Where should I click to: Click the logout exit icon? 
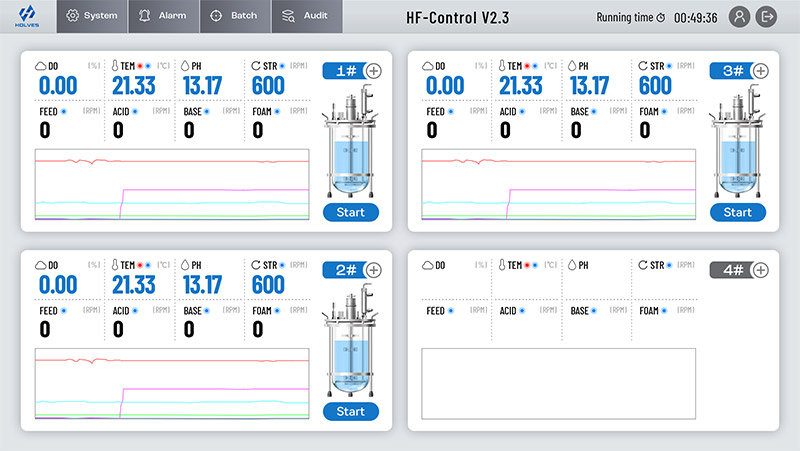(767, 16)
